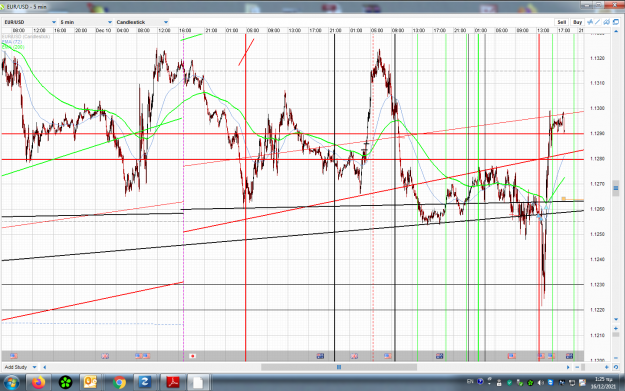Open the Candlestick chart type dropdown

[x=142, y=22]
